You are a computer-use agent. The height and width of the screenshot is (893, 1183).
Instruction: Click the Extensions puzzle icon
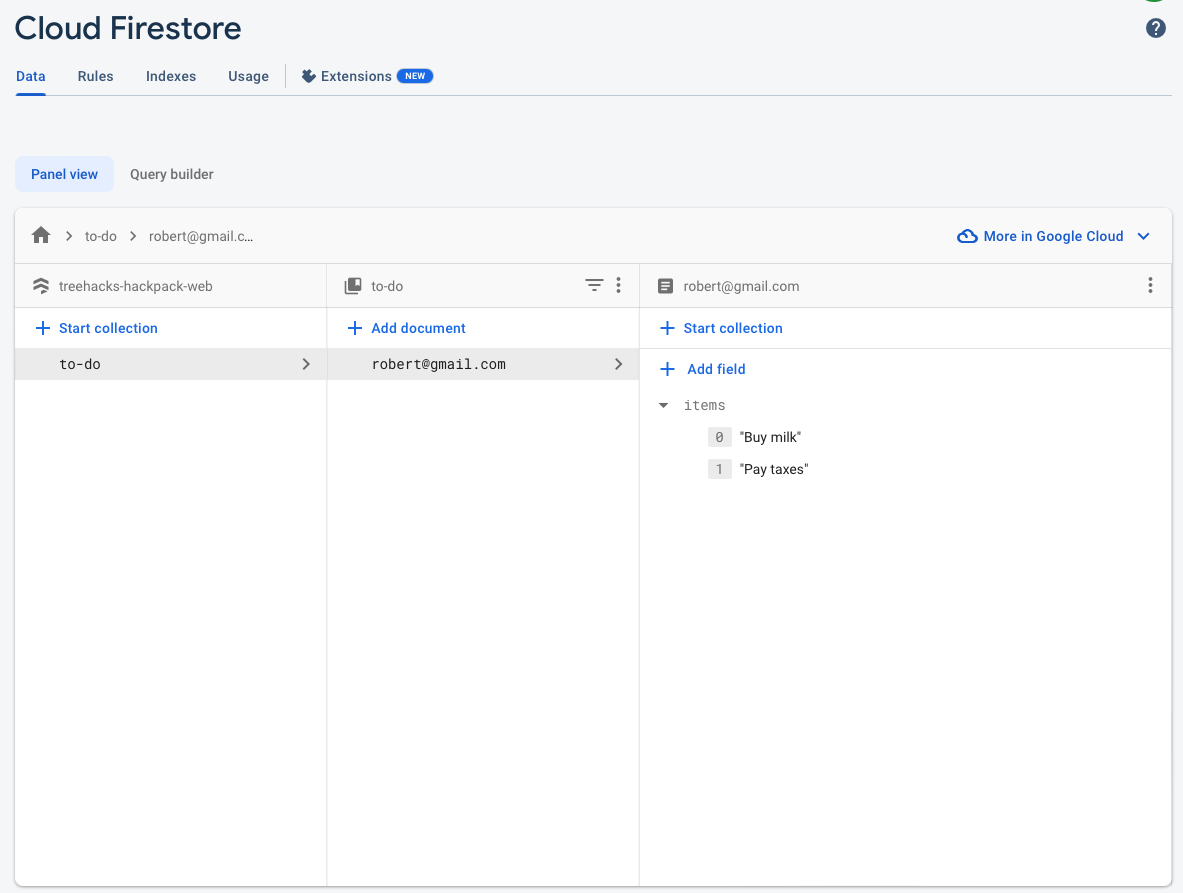(309, 76)
